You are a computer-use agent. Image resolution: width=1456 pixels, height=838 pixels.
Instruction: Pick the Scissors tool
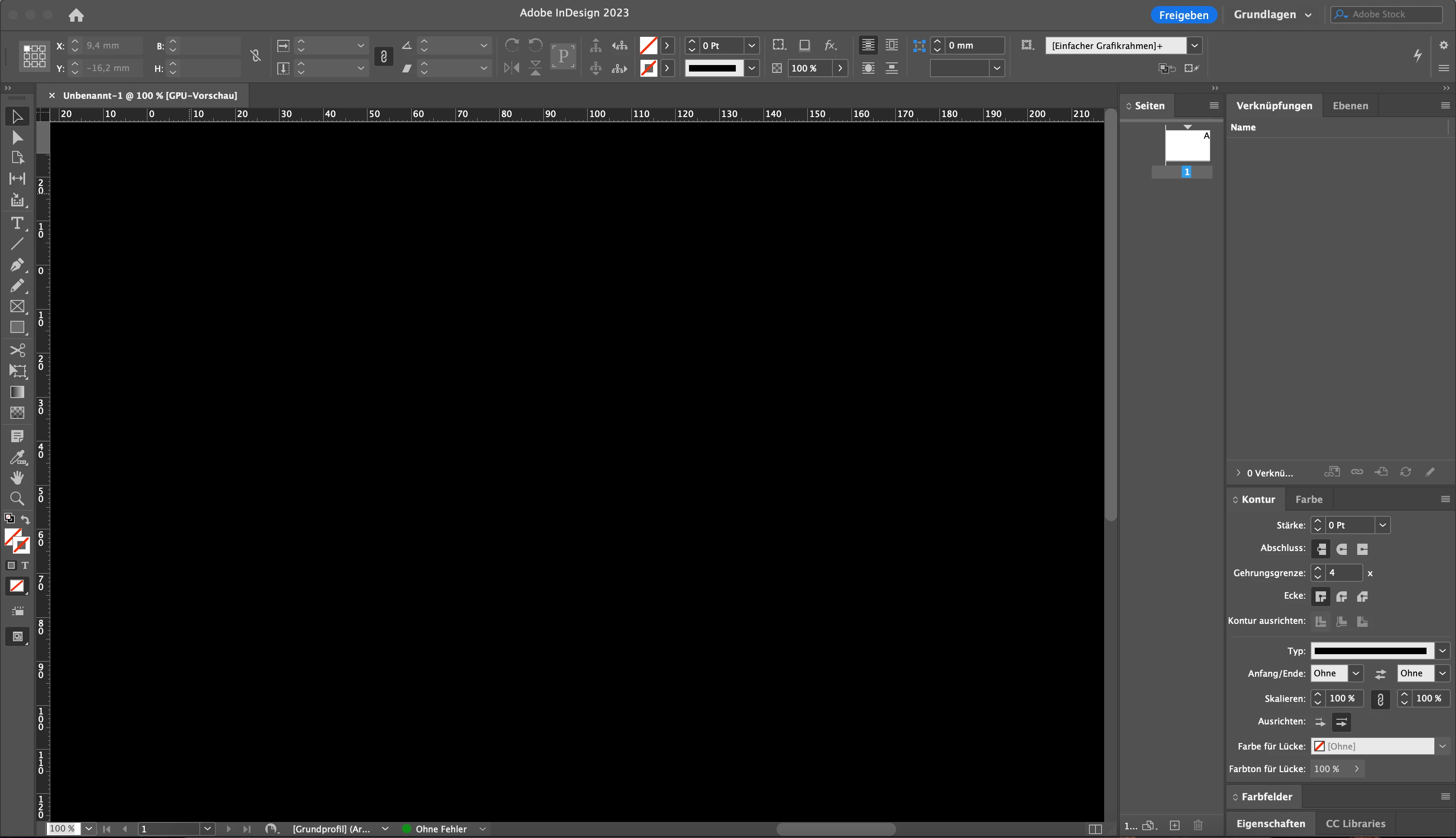17,350
